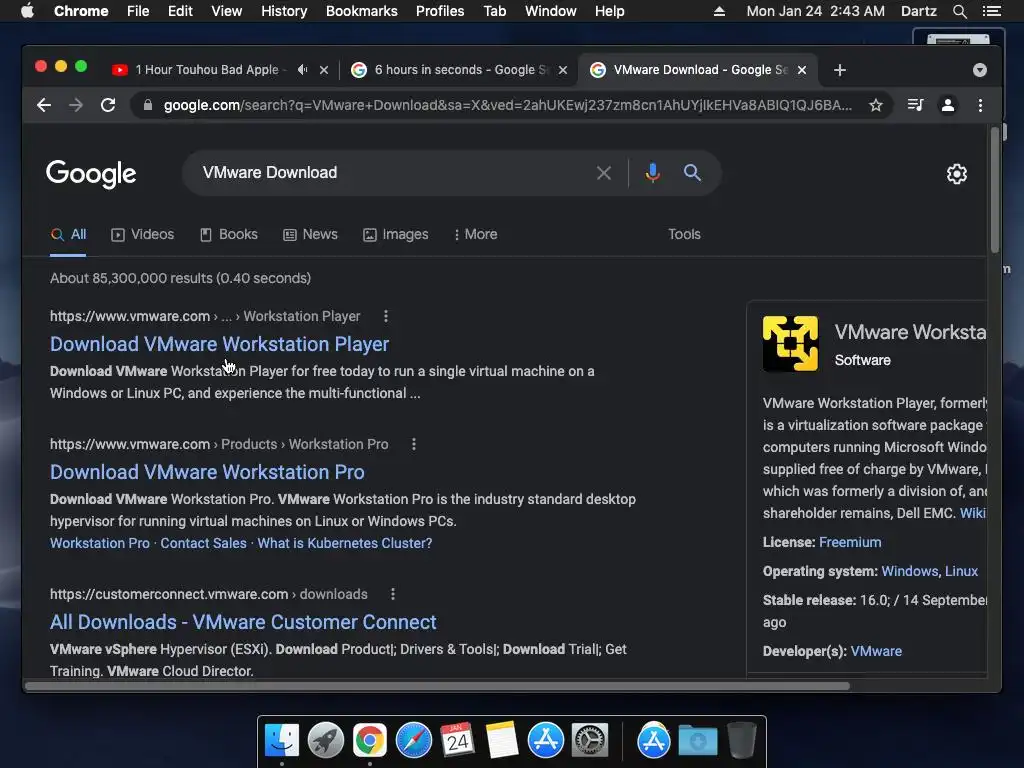The height and width of the screenshot is (768, 1024).
Task: Open Downloads folder in Dock
Action: point(697,741)
